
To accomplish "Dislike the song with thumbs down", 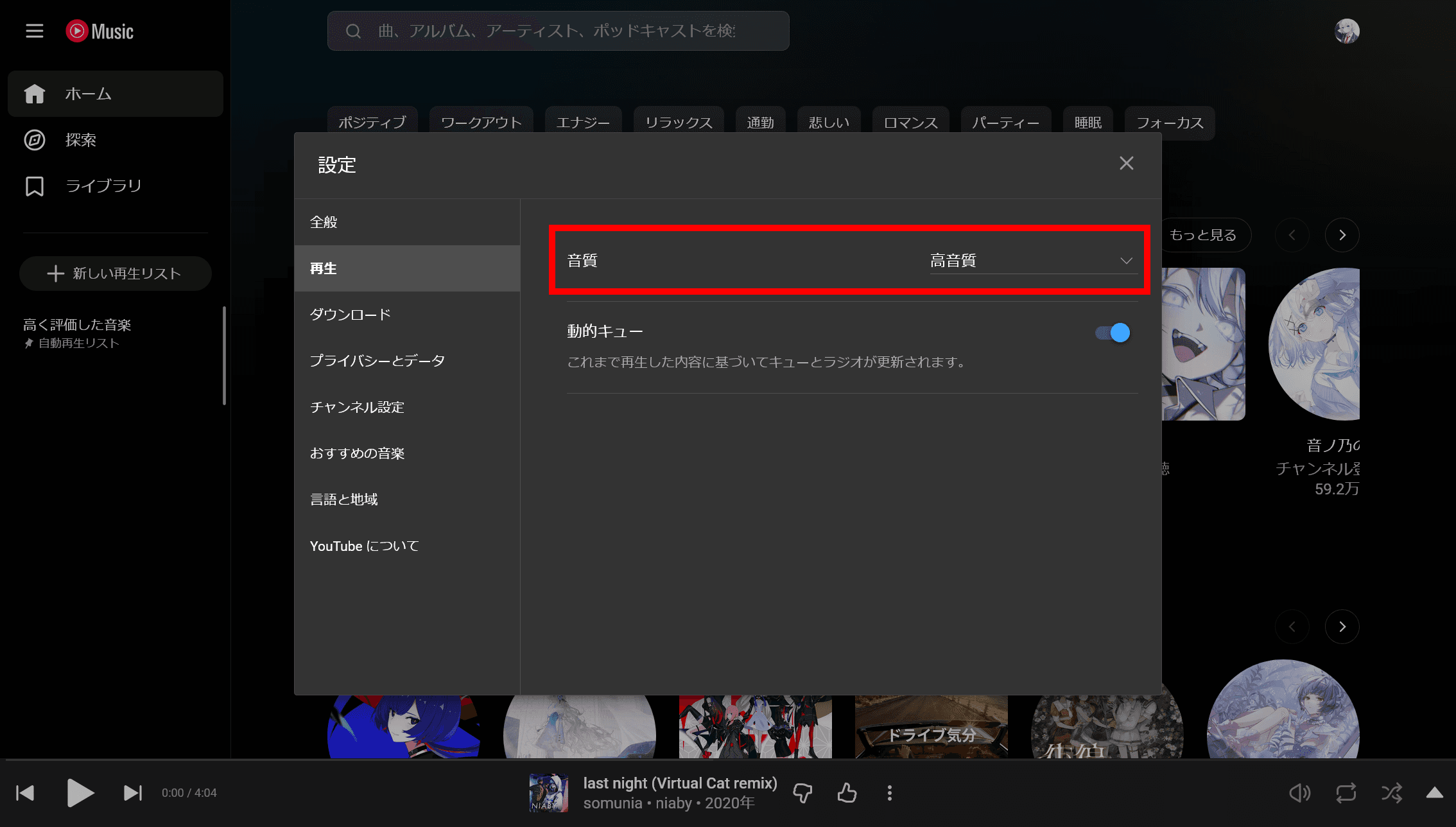I will click(802, 793).
